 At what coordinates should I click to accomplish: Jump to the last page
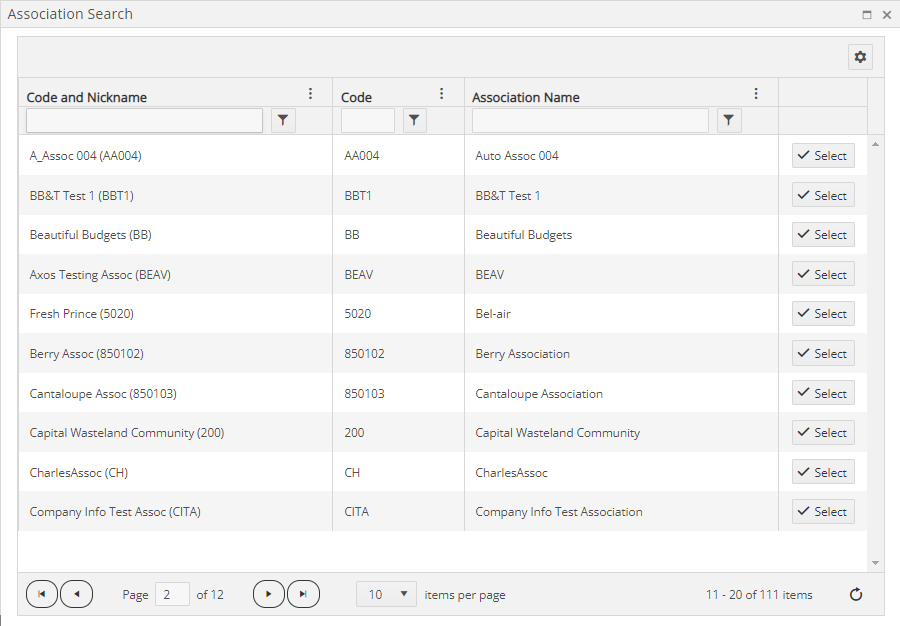303,594
